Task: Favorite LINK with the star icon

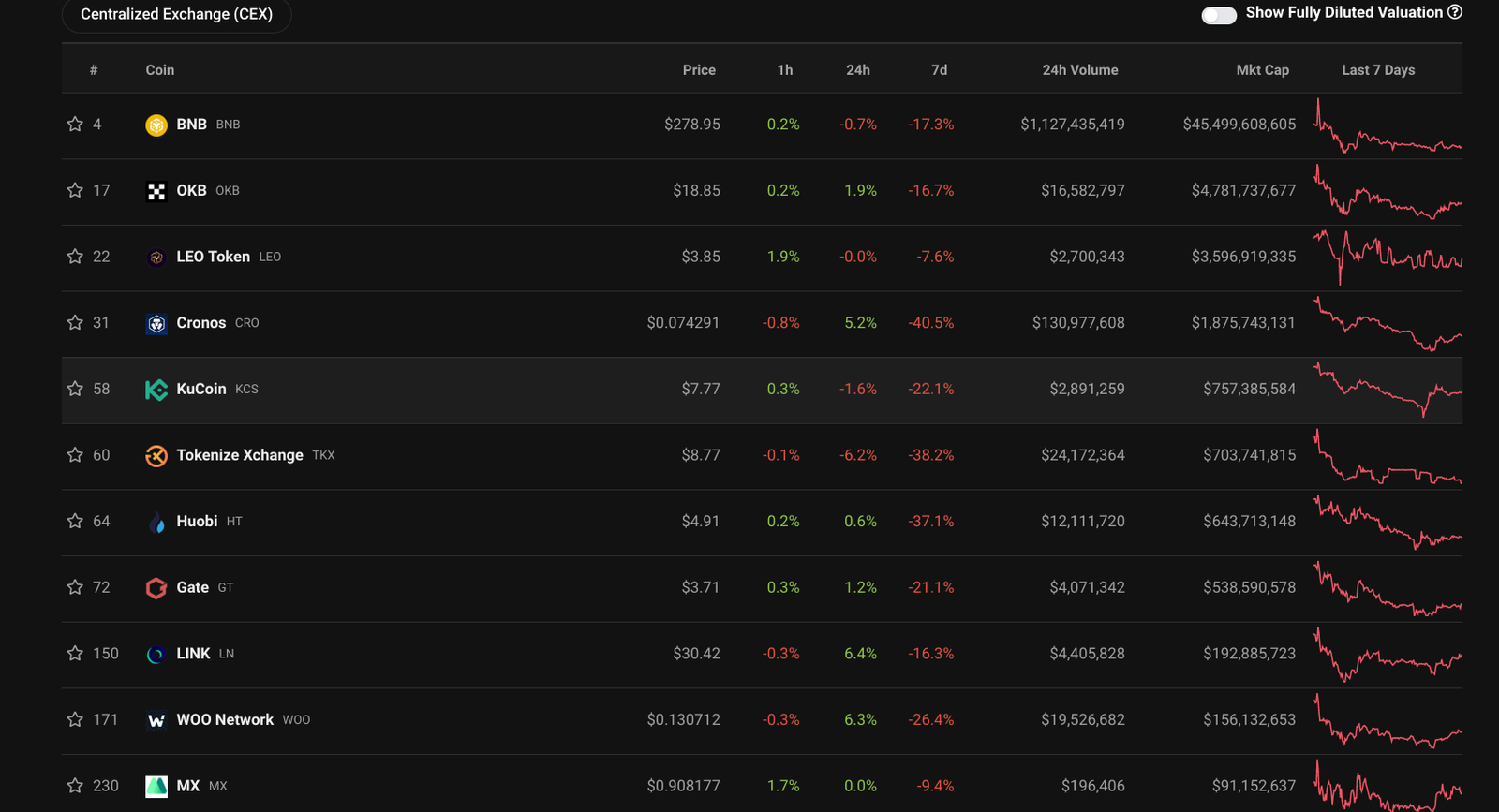Action: click(x=75, y=654)
